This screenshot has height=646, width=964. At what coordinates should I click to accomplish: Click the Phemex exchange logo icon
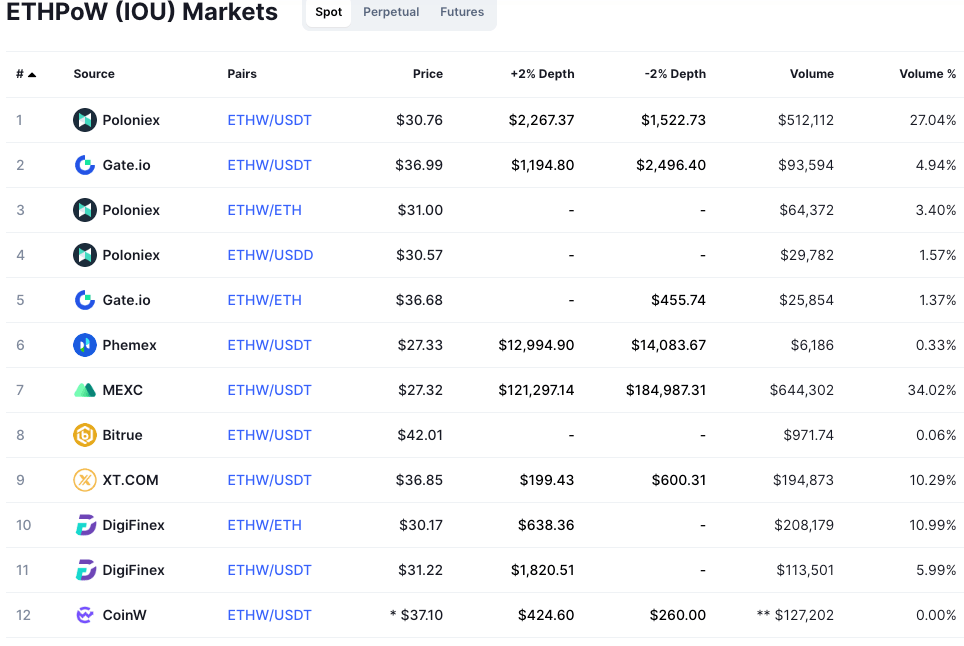[85, 345]
